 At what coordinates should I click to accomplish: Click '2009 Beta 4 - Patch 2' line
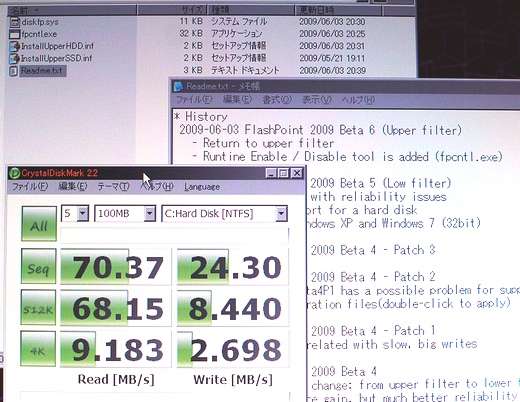click(x=373, y=277)
